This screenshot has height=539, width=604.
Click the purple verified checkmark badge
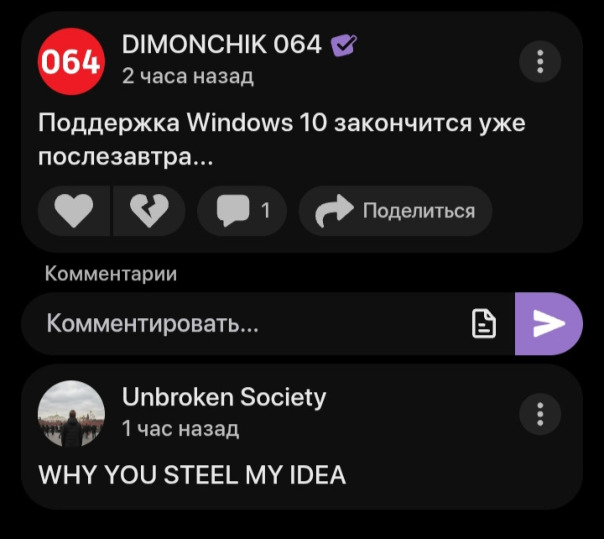pyautogui.click(x=344, y=45)
